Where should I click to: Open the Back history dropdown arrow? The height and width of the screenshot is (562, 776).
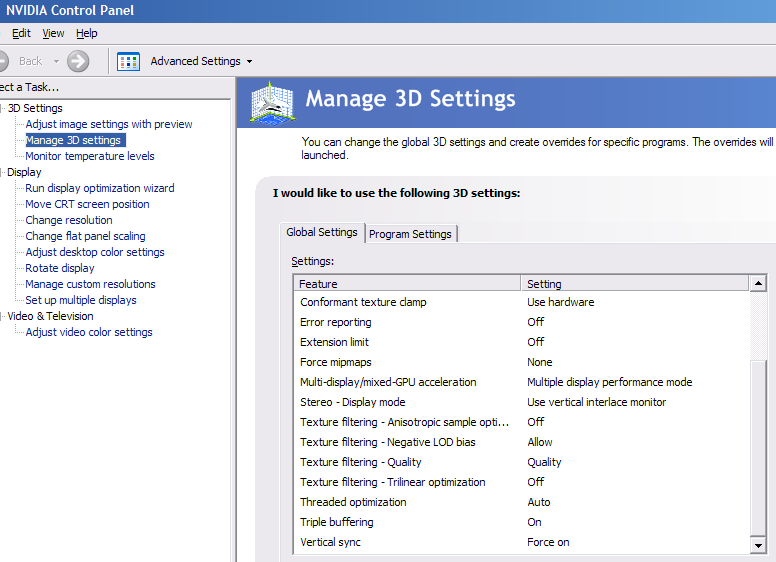56,61
